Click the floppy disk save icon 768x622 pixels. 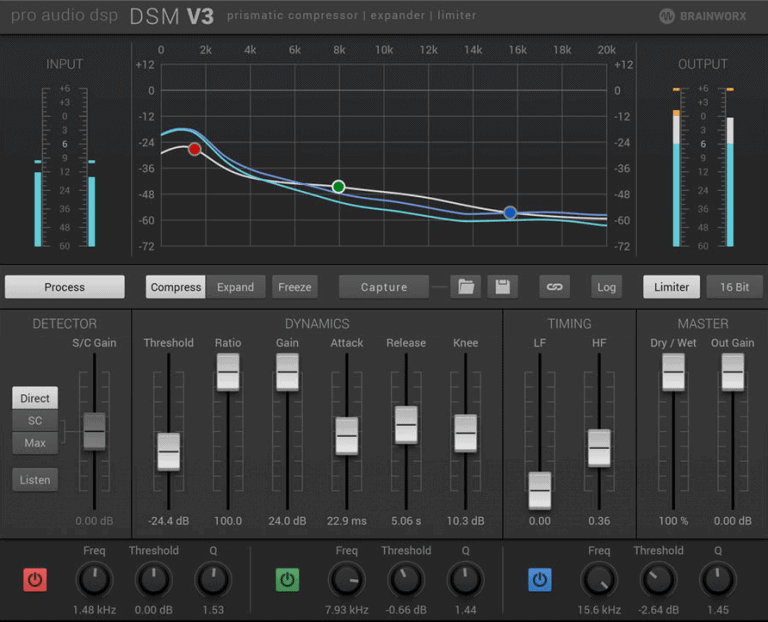[502, 287]
